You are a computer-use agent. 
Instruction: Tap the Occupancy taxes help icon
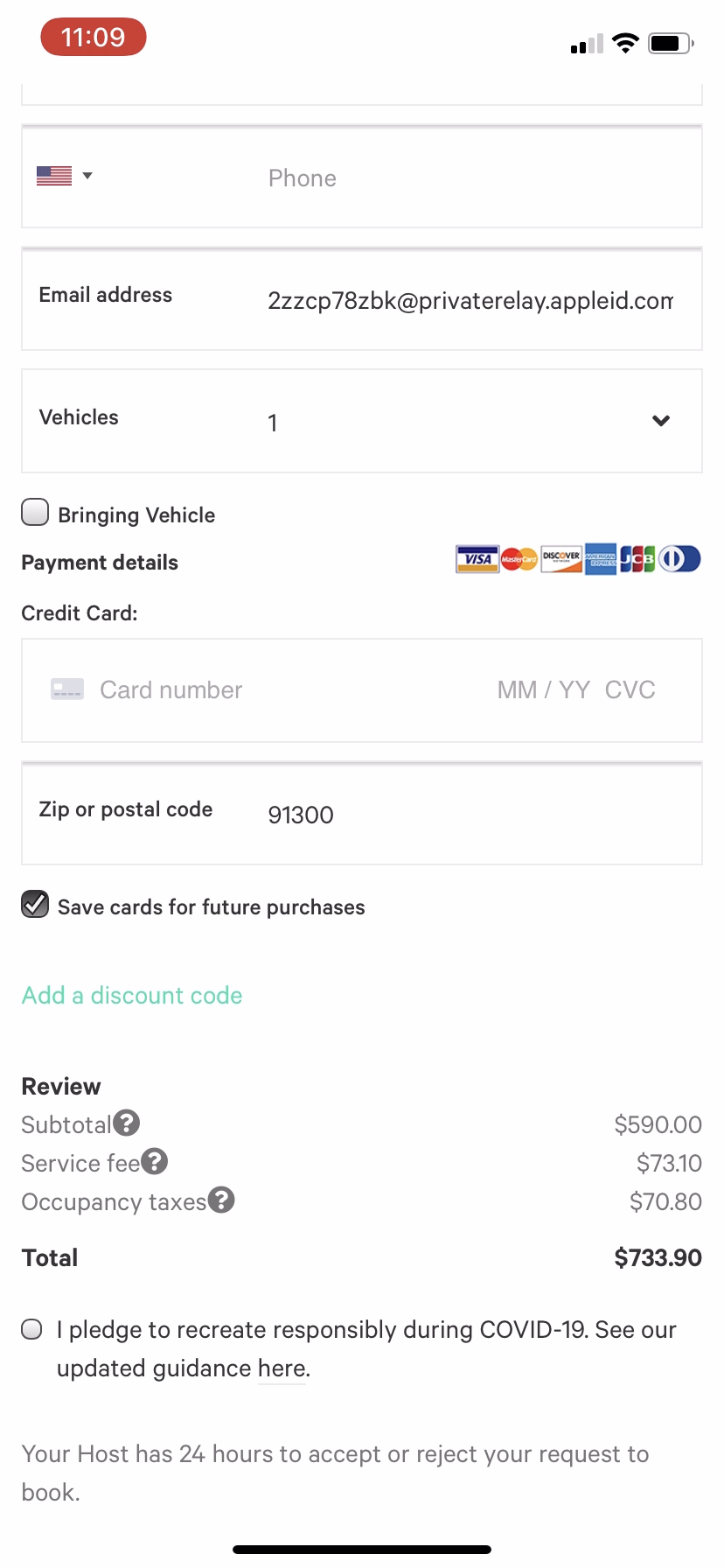pos(221,1200)
